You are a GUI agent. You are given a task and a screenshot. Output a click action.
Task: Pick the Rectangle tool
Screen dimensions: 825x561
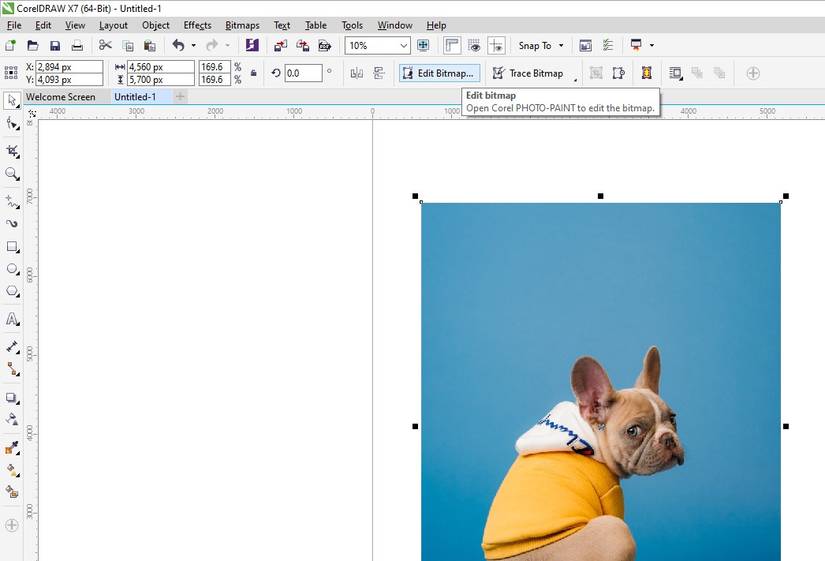coord(12,246)
